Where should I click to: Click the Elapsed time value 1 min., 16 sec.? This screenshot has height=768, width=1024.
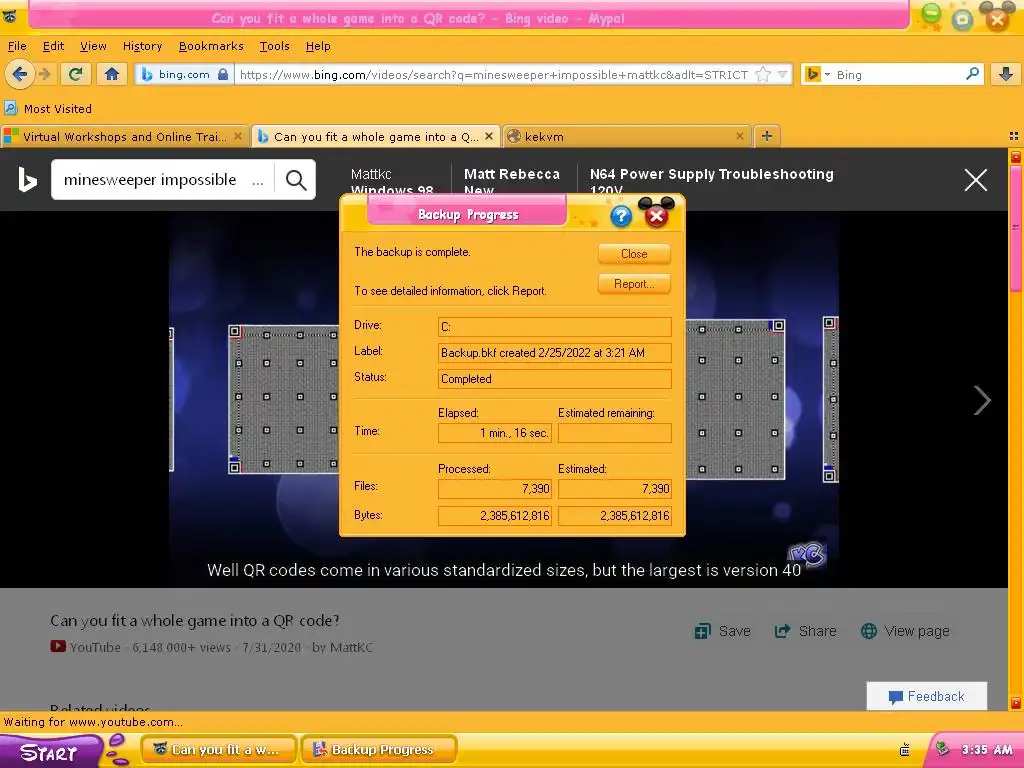(x=495, y=433)
